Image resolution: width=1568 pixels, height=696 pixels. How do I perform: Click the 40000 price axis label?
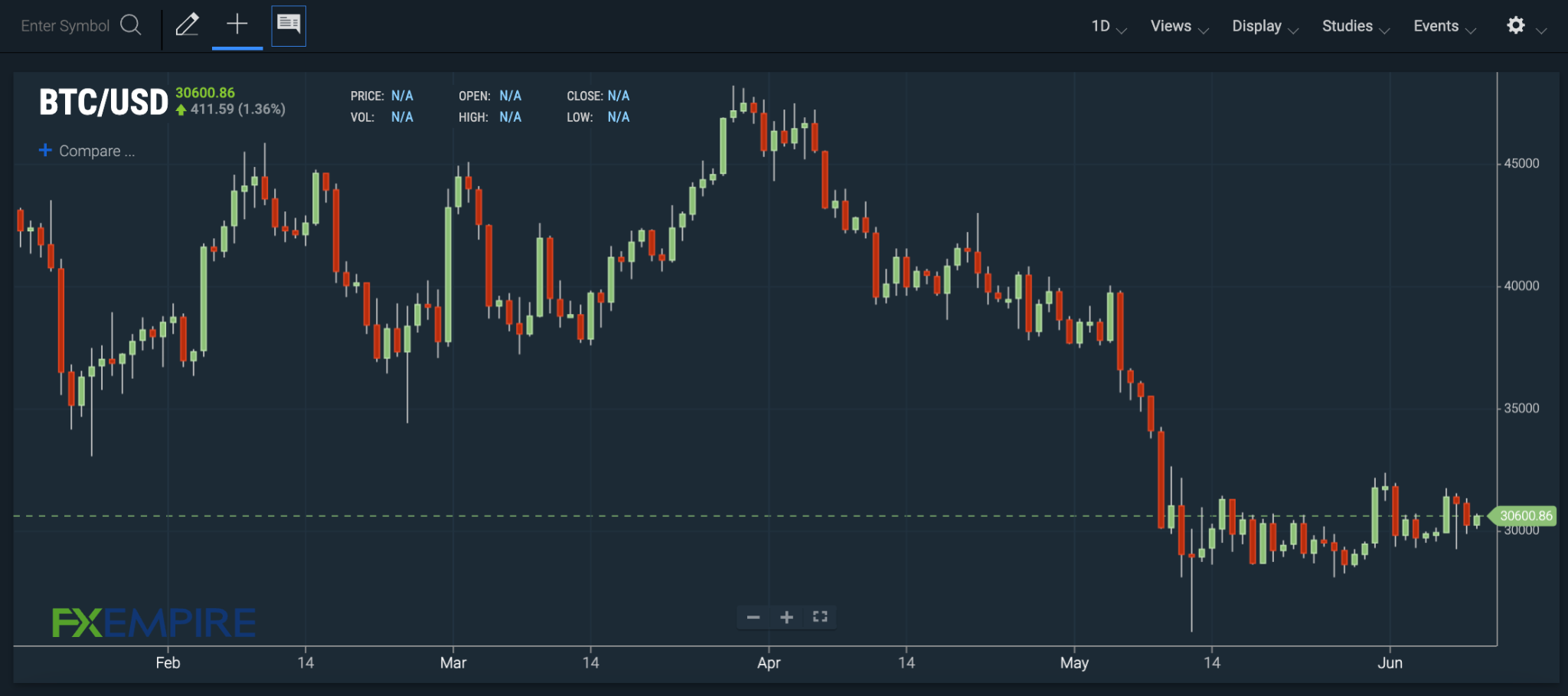click(x=1521, y=286)
